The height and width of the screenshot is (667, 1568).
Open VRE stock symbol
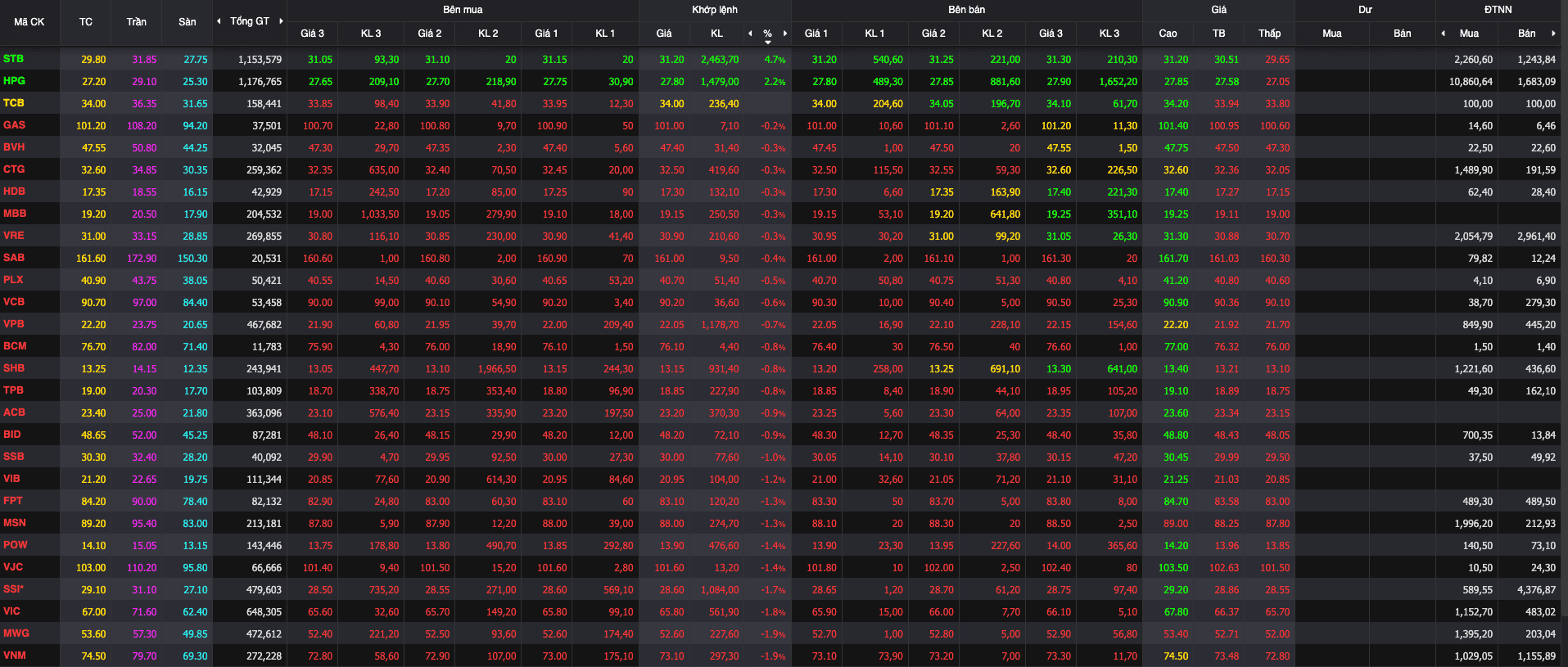click(14, 236)
